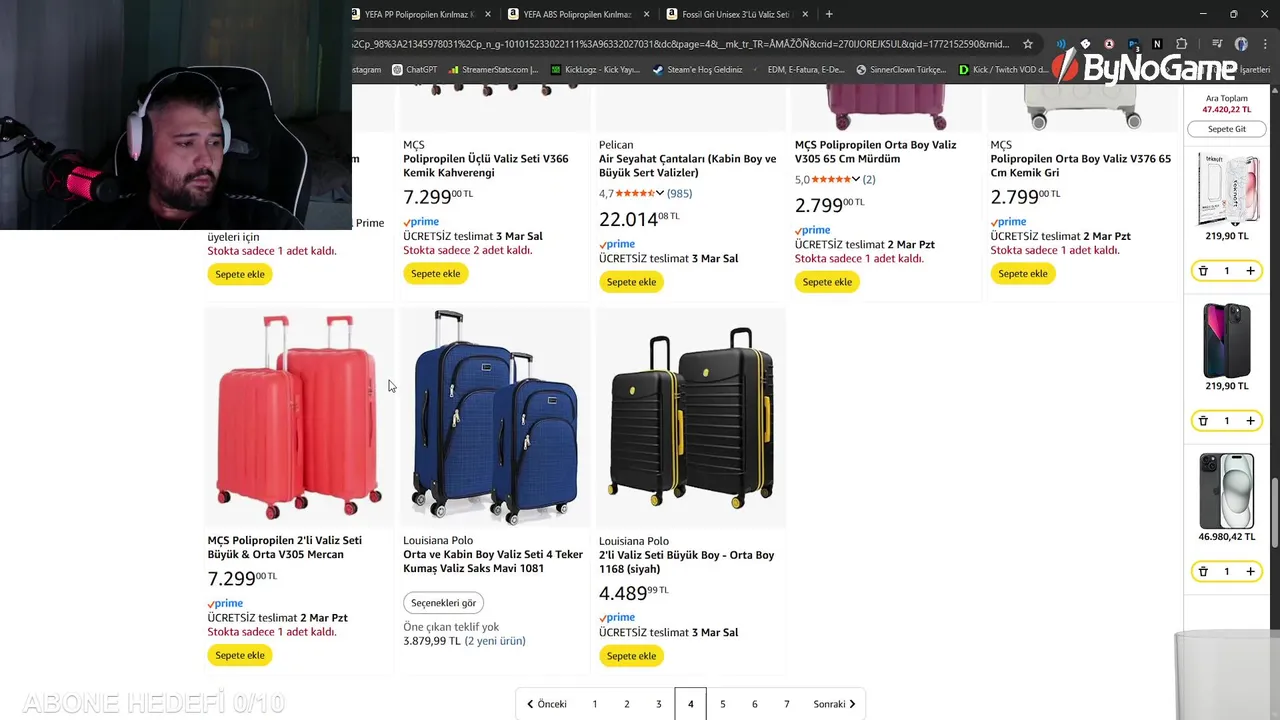Expand the 5,0 star rating popover
This screenshot has width=1280, height=720.
pyautogui.click(x=855, y=179)
